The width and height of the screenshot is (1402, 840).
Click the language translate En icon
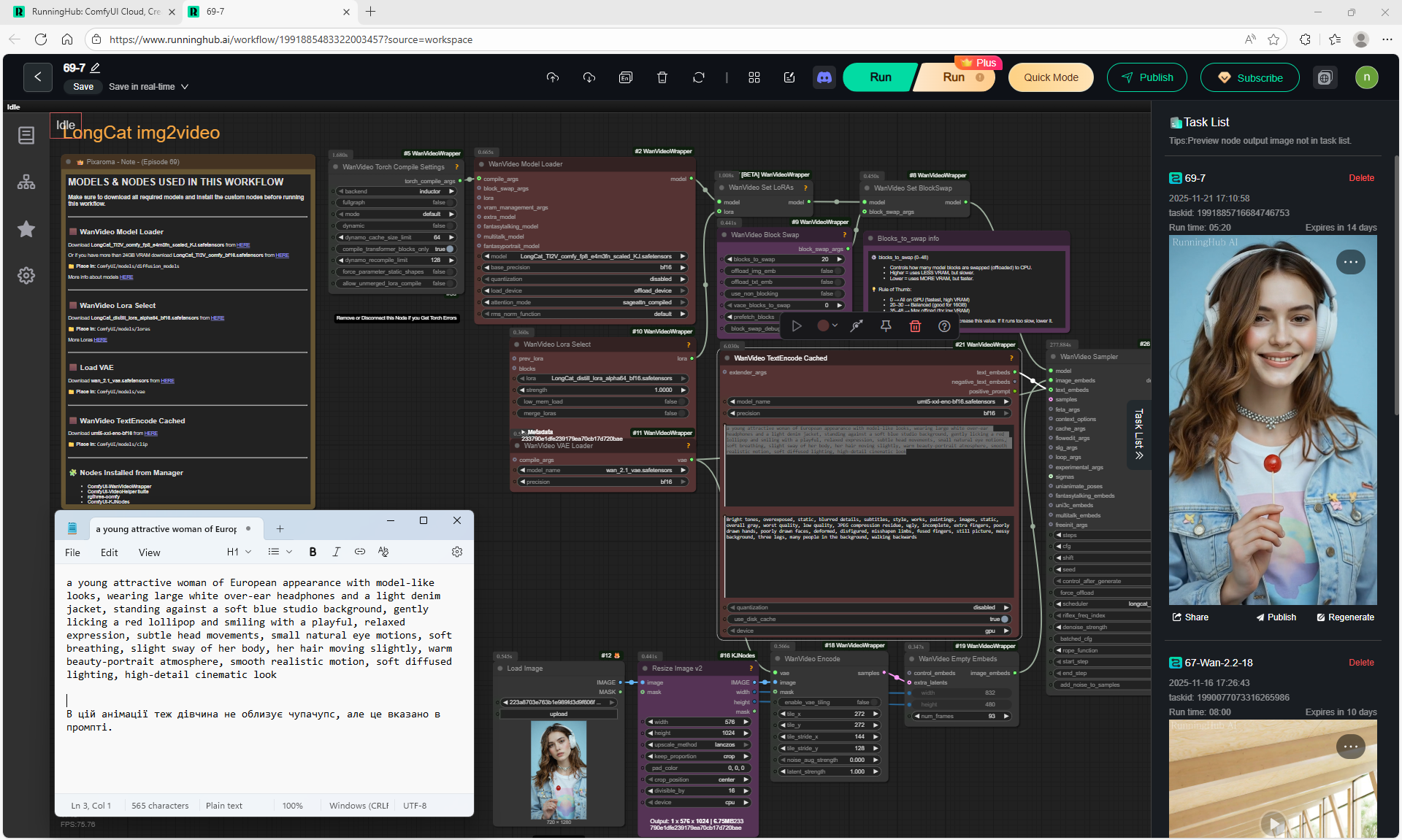click(626, 77)
